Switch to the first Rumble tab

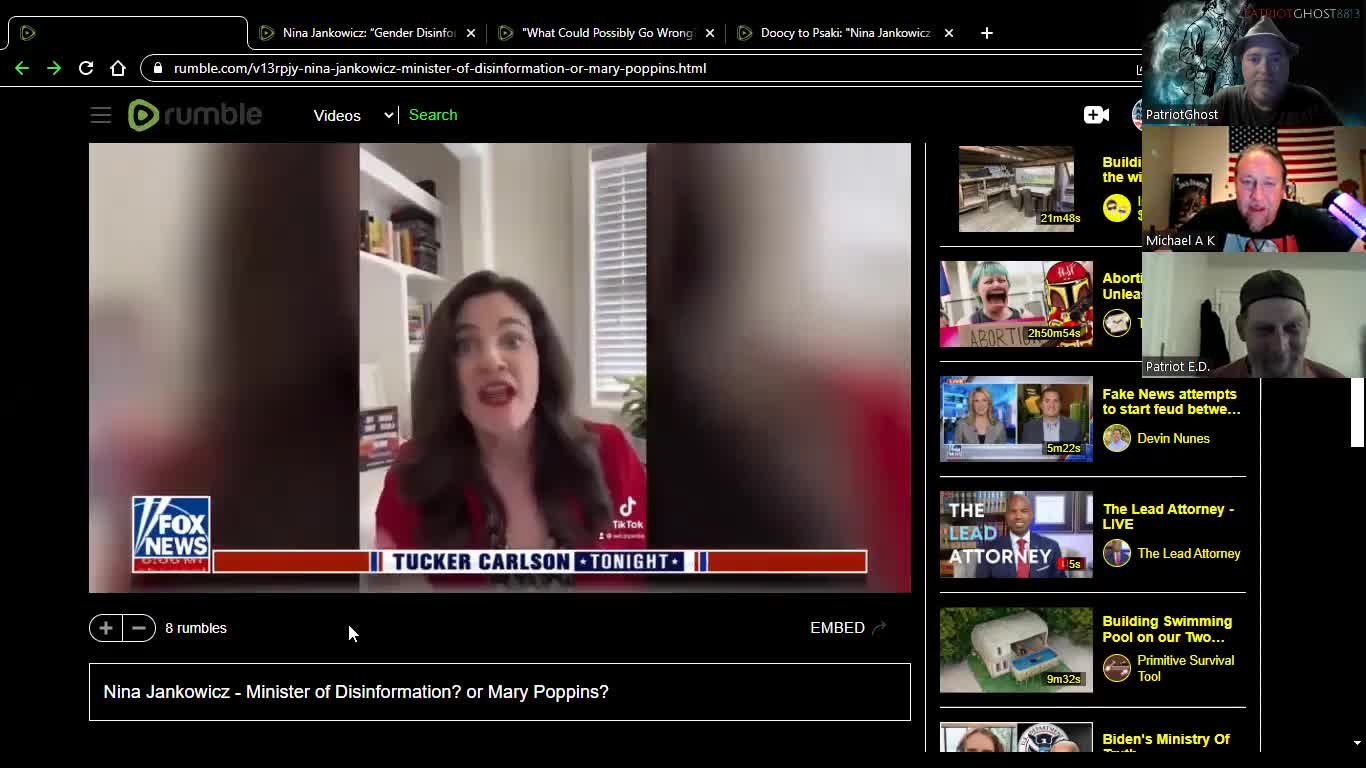click(127, 33)
